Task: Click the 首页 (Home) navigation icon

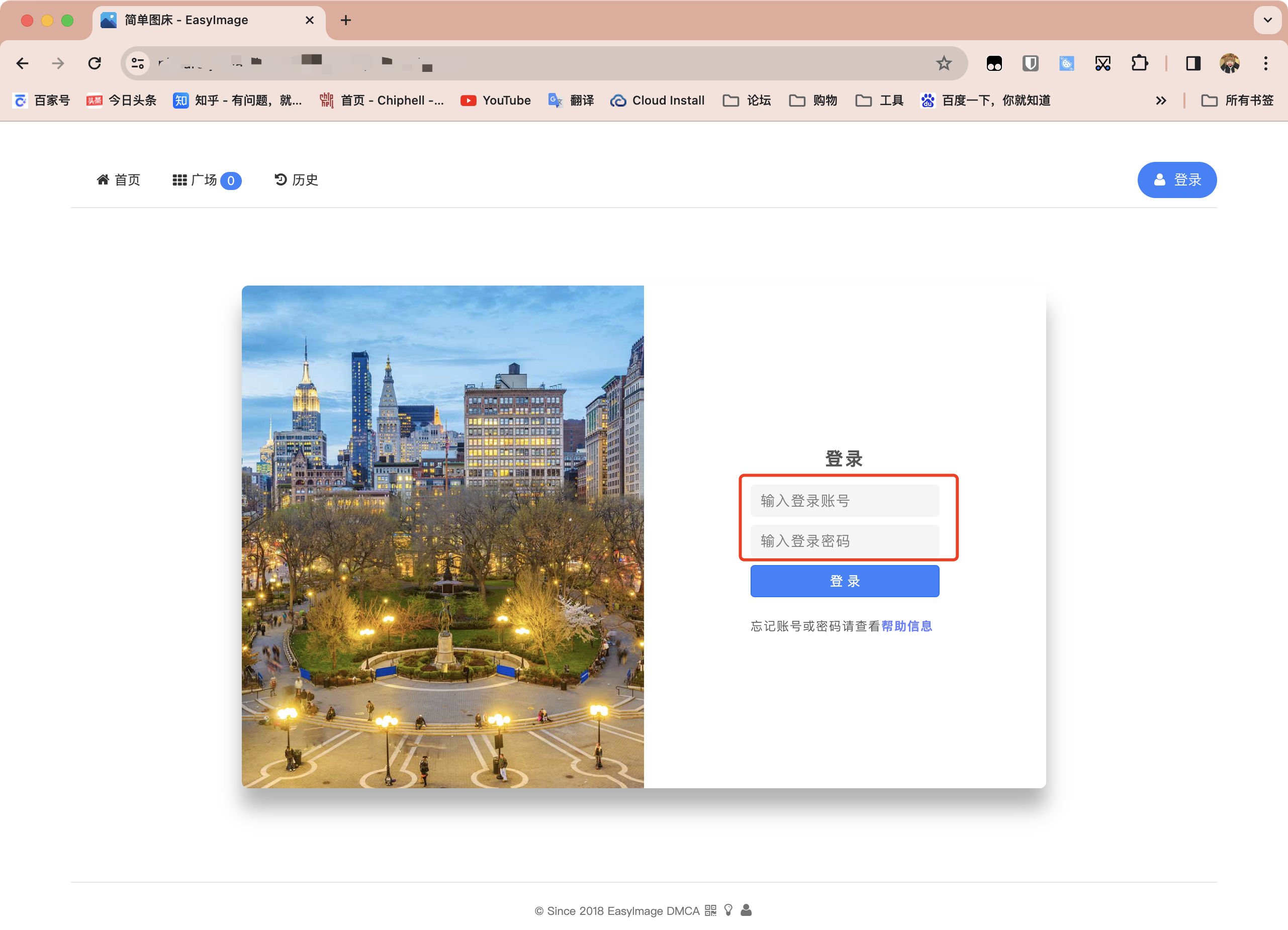Action: tap(120, 179)
